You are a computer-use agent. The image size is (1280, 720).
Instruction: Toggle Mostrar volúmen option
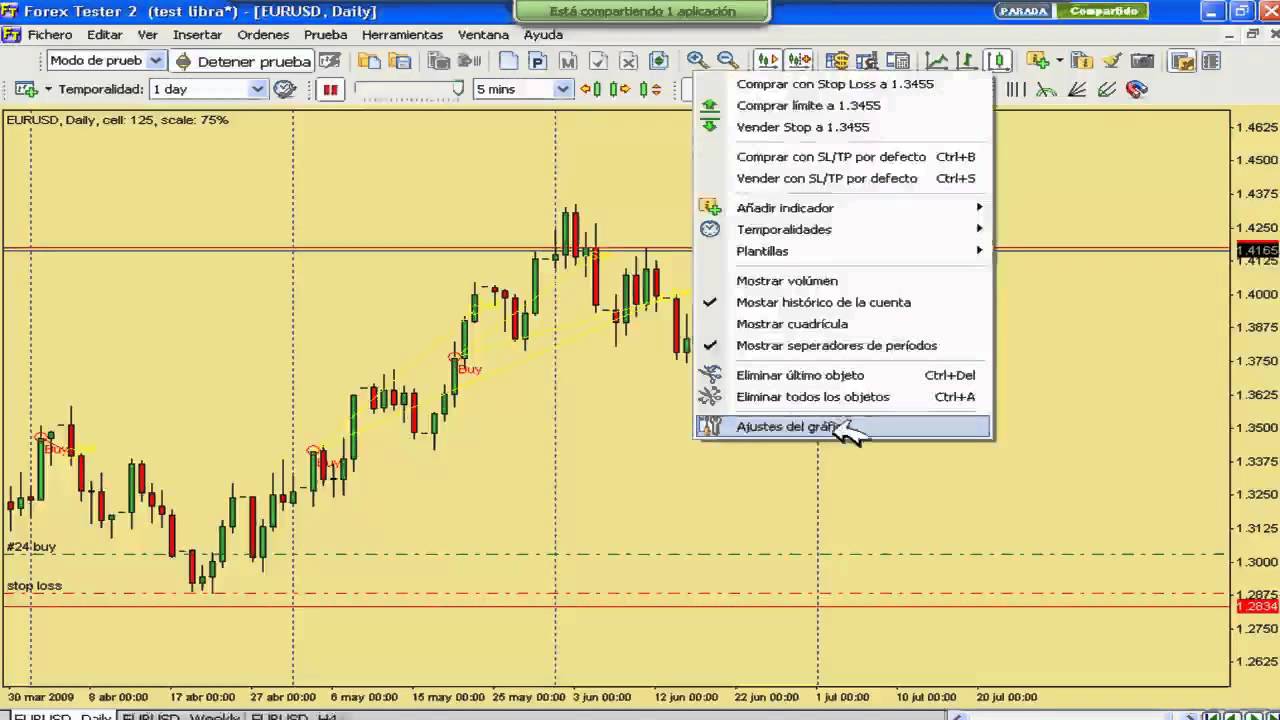[x=843, y=281]
